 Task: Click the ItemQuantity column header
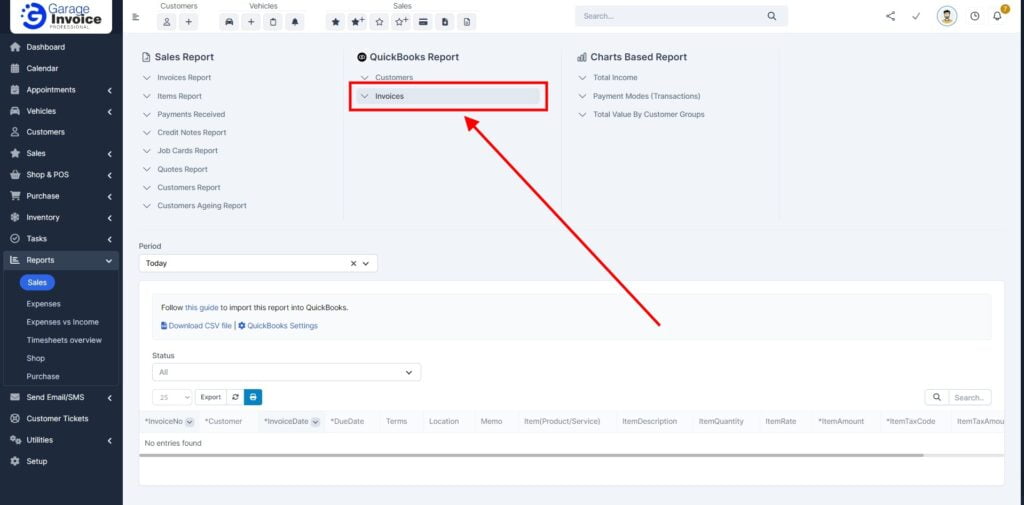tap(721, 422)
